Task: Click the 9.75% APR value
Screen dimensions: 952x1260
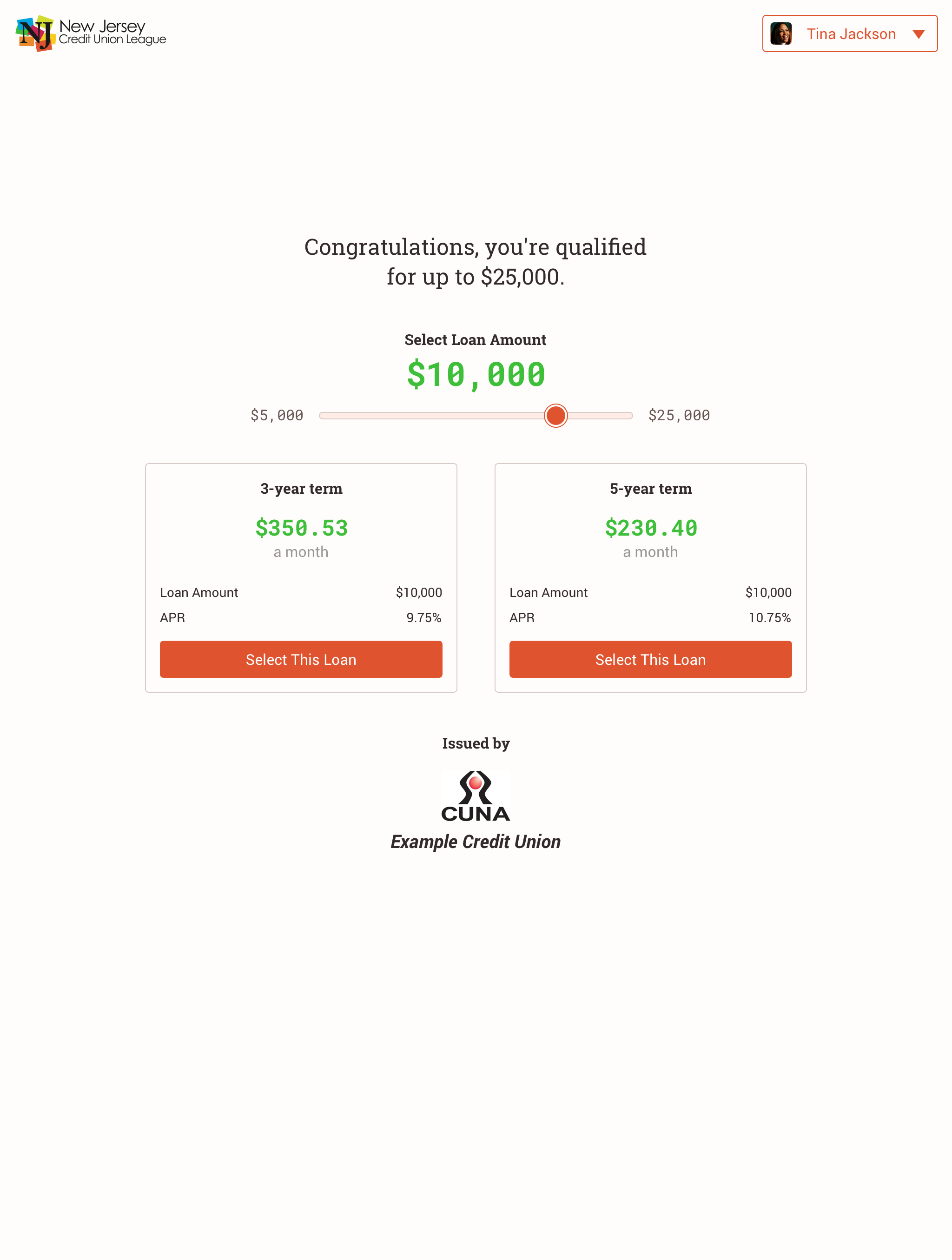Action: point(423,618)
